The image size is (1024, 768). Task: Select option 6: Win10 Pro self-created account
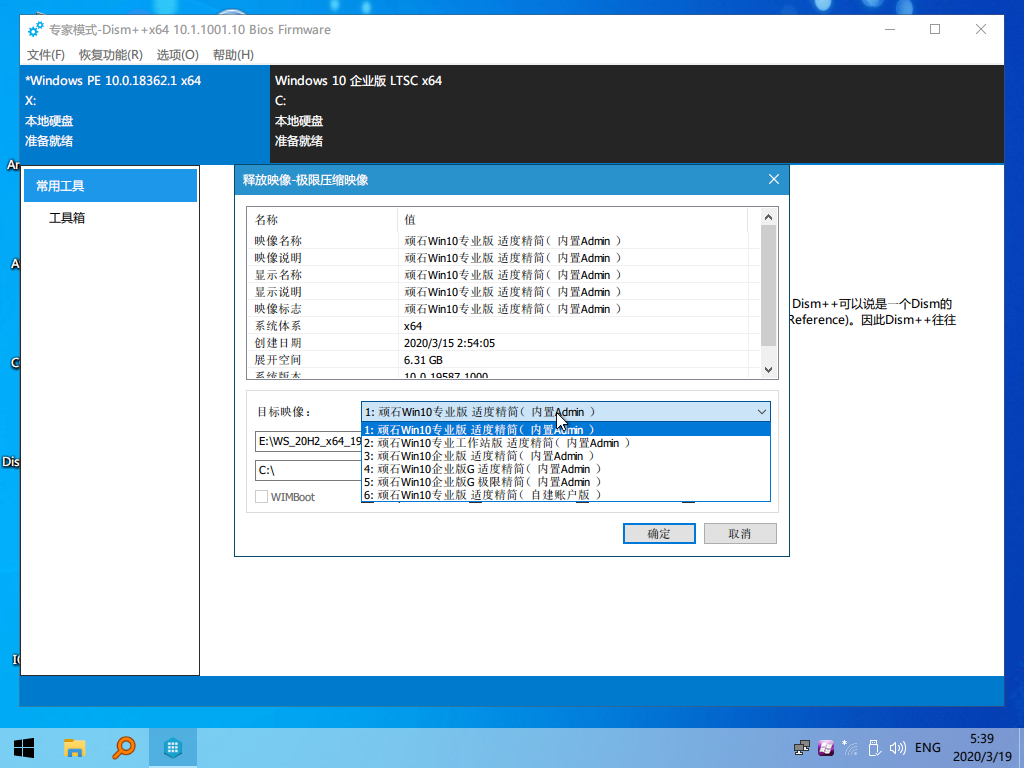(566, 495)
